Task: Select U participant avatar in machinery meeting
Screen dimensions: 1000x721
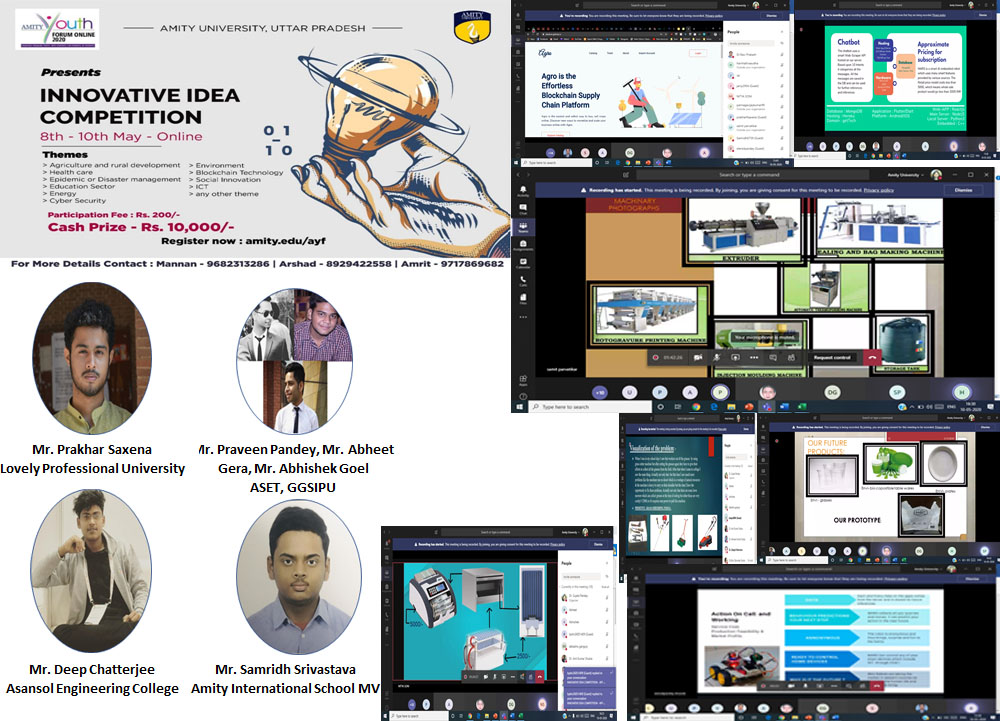Action: point(629,392)
